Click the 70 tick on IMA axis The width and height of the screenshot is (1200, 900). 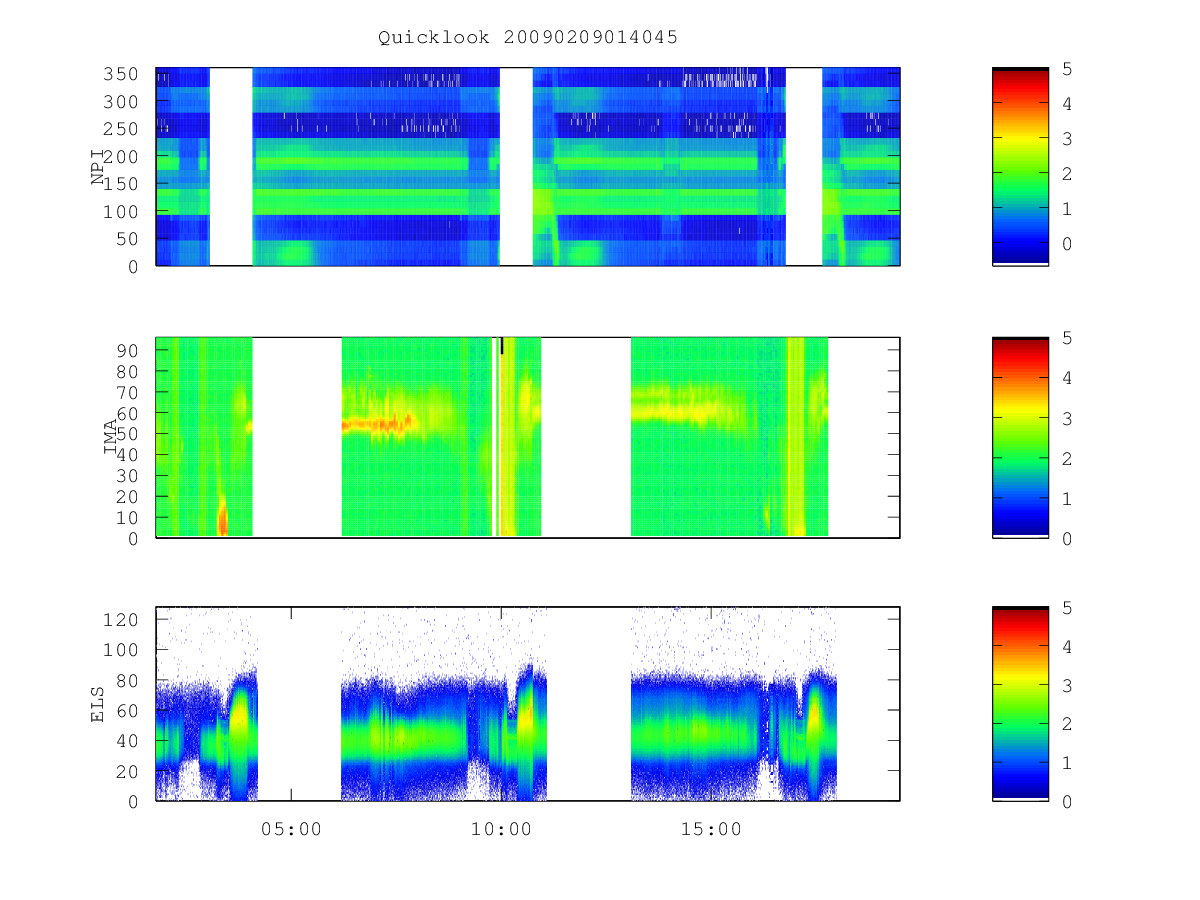pyautogui.click(x=128, y=392)
